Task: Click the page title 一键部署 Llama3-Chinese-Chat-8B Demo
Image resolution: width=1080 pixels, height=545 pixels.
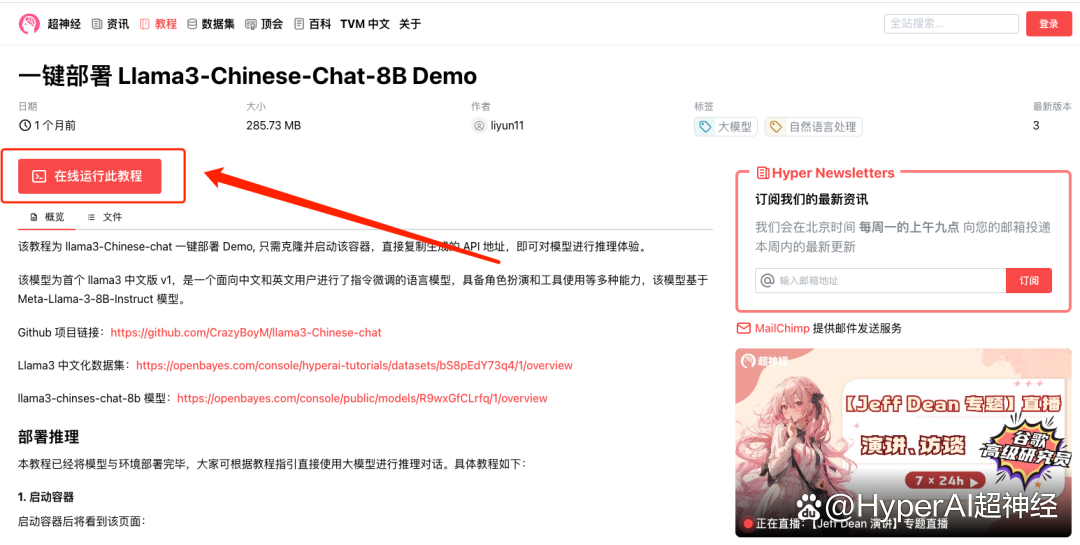Action: pos(247,76)
